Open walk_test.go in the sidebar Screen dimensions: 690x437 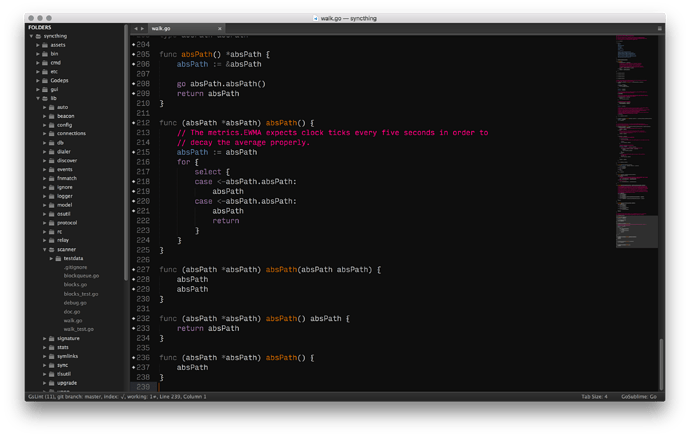[78, 329]
